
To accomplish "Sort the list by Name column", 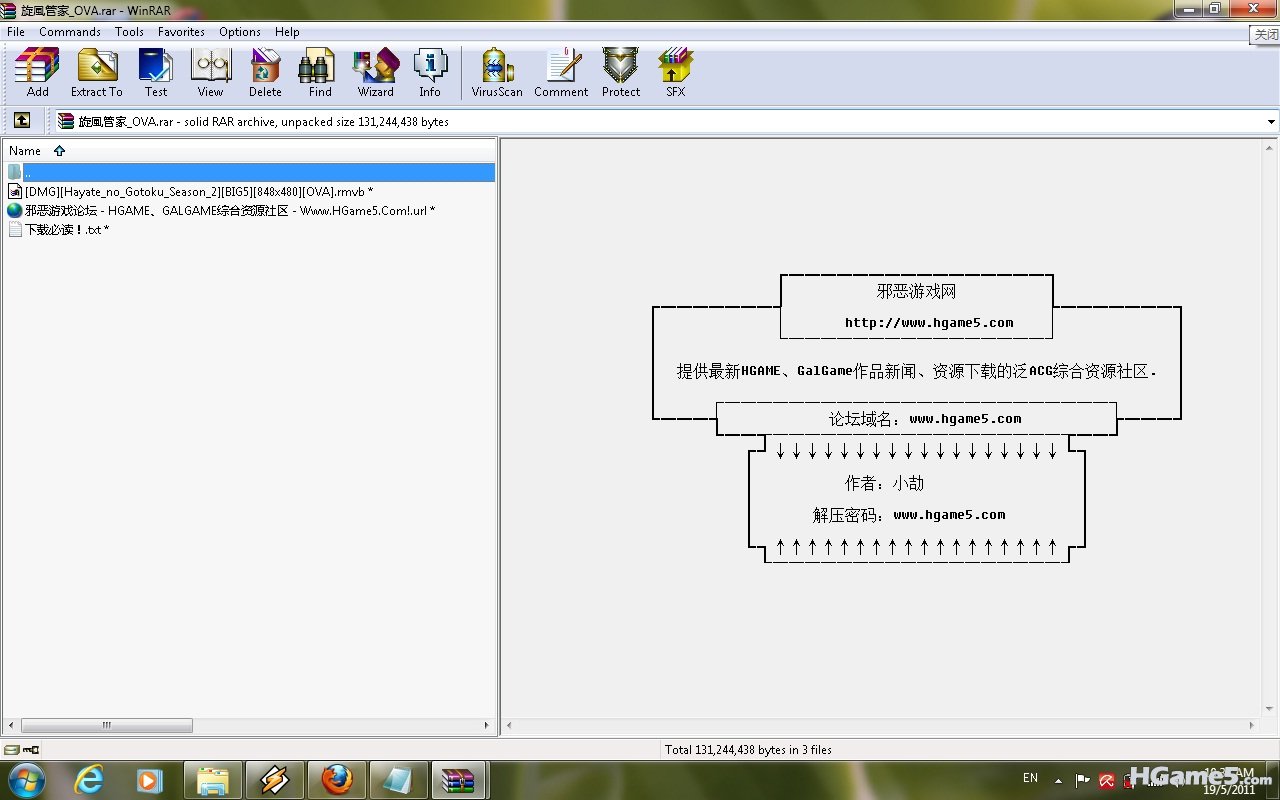I will pos(25,151).
